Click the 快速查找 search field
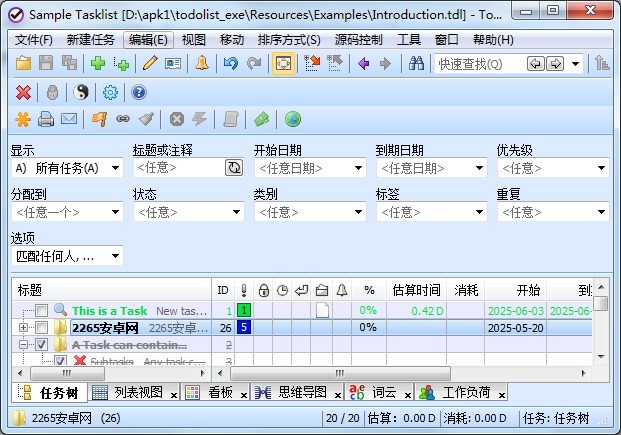 pyautogui.click(x=478, y=64)
